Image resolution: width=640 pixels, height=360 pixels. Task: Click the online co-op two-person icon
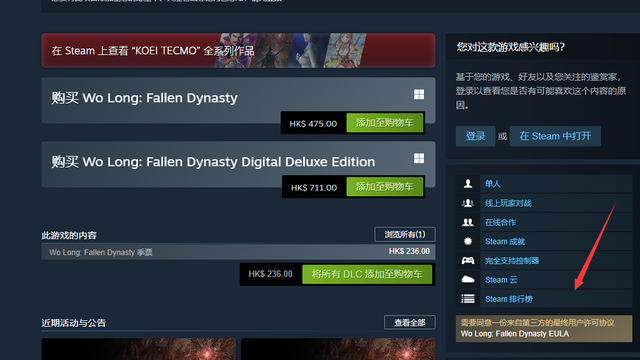click(468, 222)
